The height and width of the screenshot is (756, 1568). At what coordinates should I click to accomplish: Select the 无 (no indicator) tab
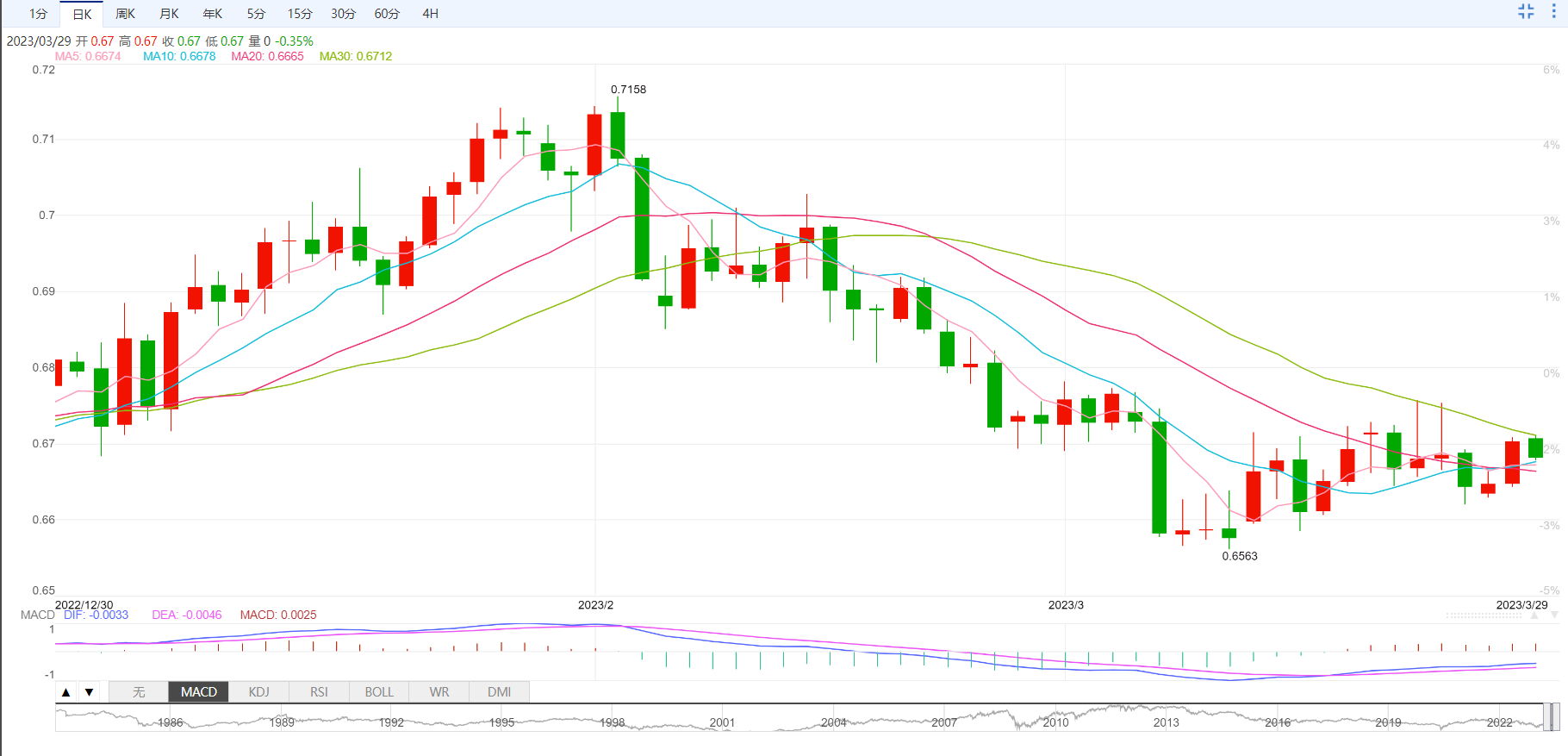point(139,692)
